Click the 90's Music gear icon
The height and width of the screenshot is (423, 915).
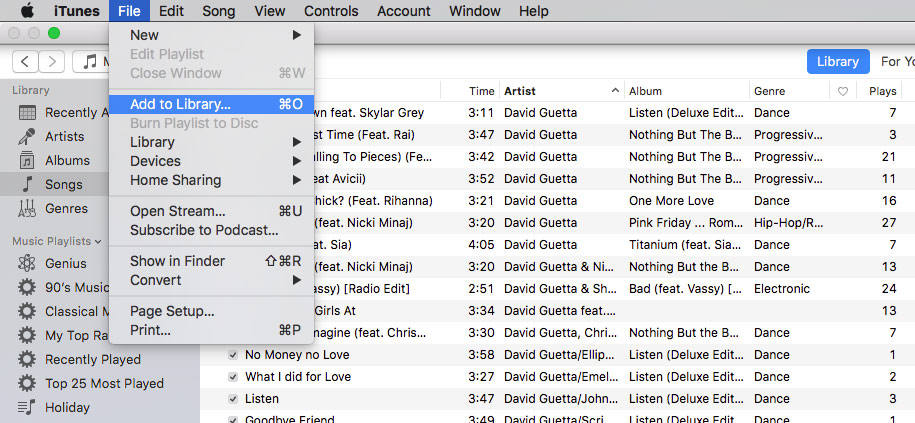(x=27, y=288)
